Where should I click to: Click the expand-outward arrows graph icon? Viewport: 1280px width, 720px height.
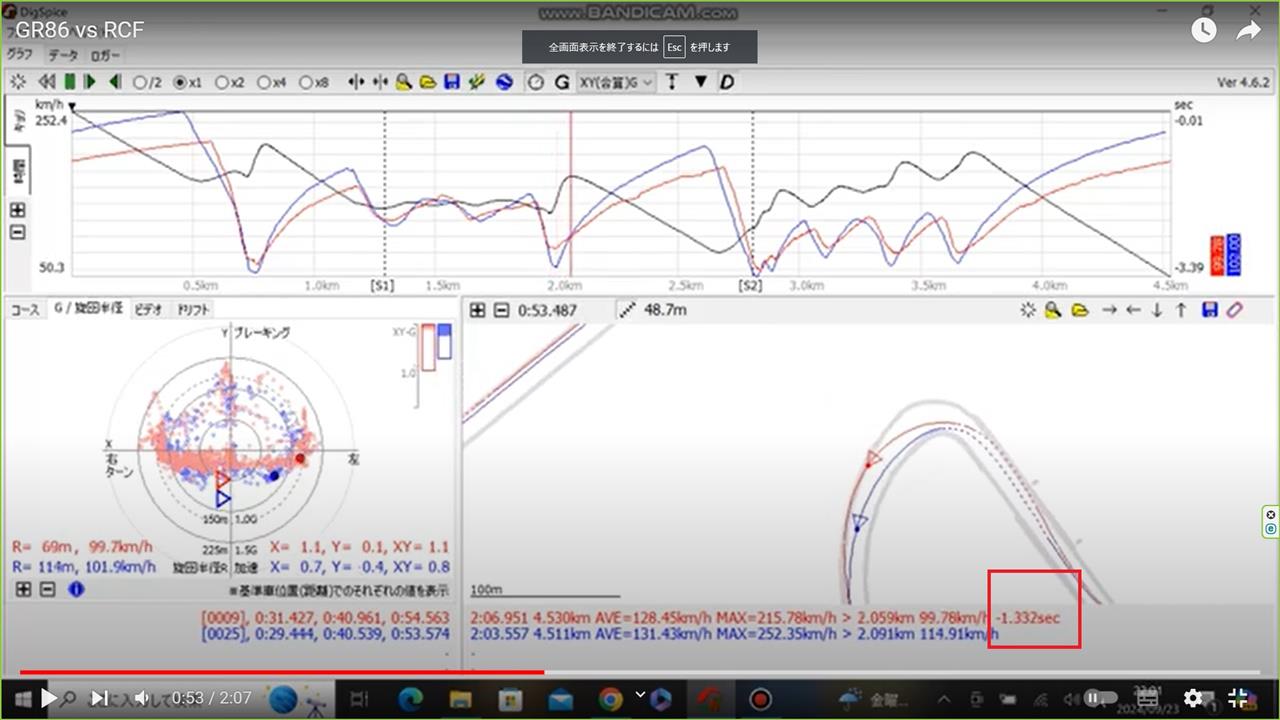click(x=355, y=82)
